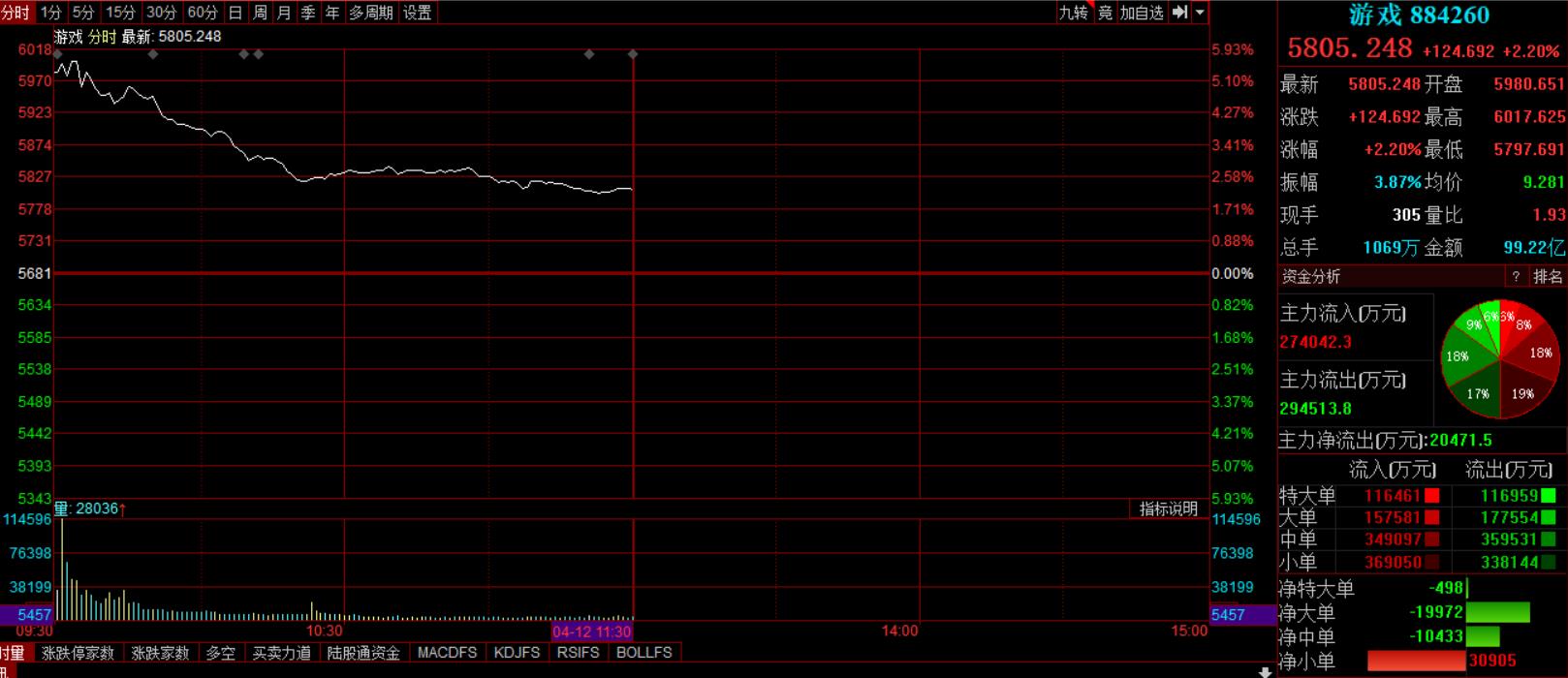Open the 多周期 multi-period view
The image size is (1568, 678).
pos(371,13)
